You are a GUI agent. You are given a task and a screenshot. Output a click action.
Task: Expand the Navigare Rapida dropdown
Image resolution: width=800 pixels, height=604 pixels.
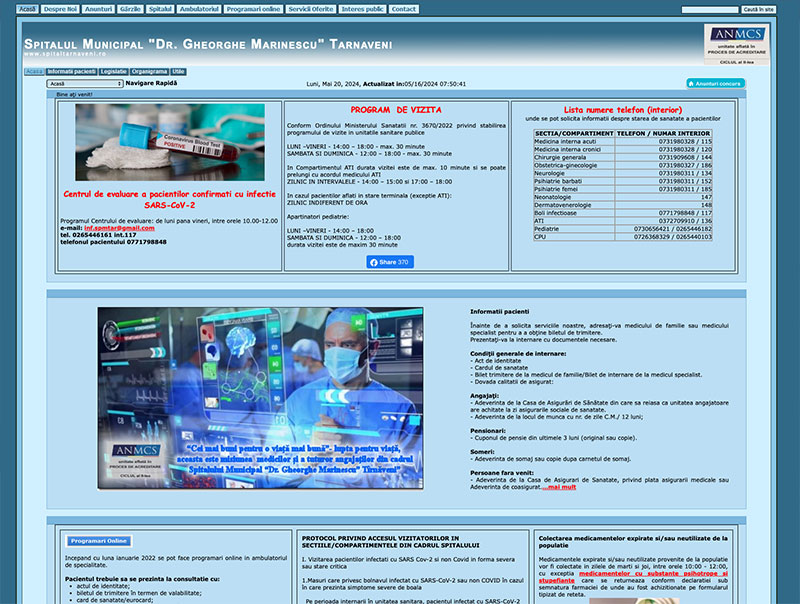(85, 84)
